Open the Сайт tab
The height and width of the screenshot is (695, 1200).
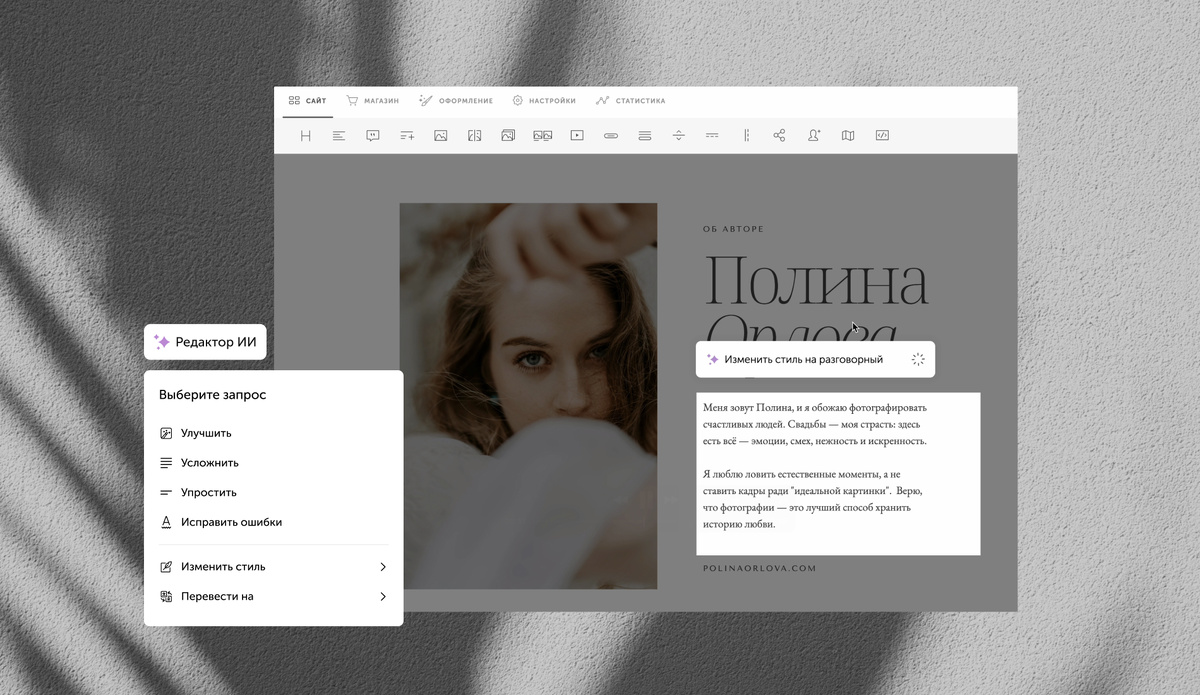click(x=307, y=101)
